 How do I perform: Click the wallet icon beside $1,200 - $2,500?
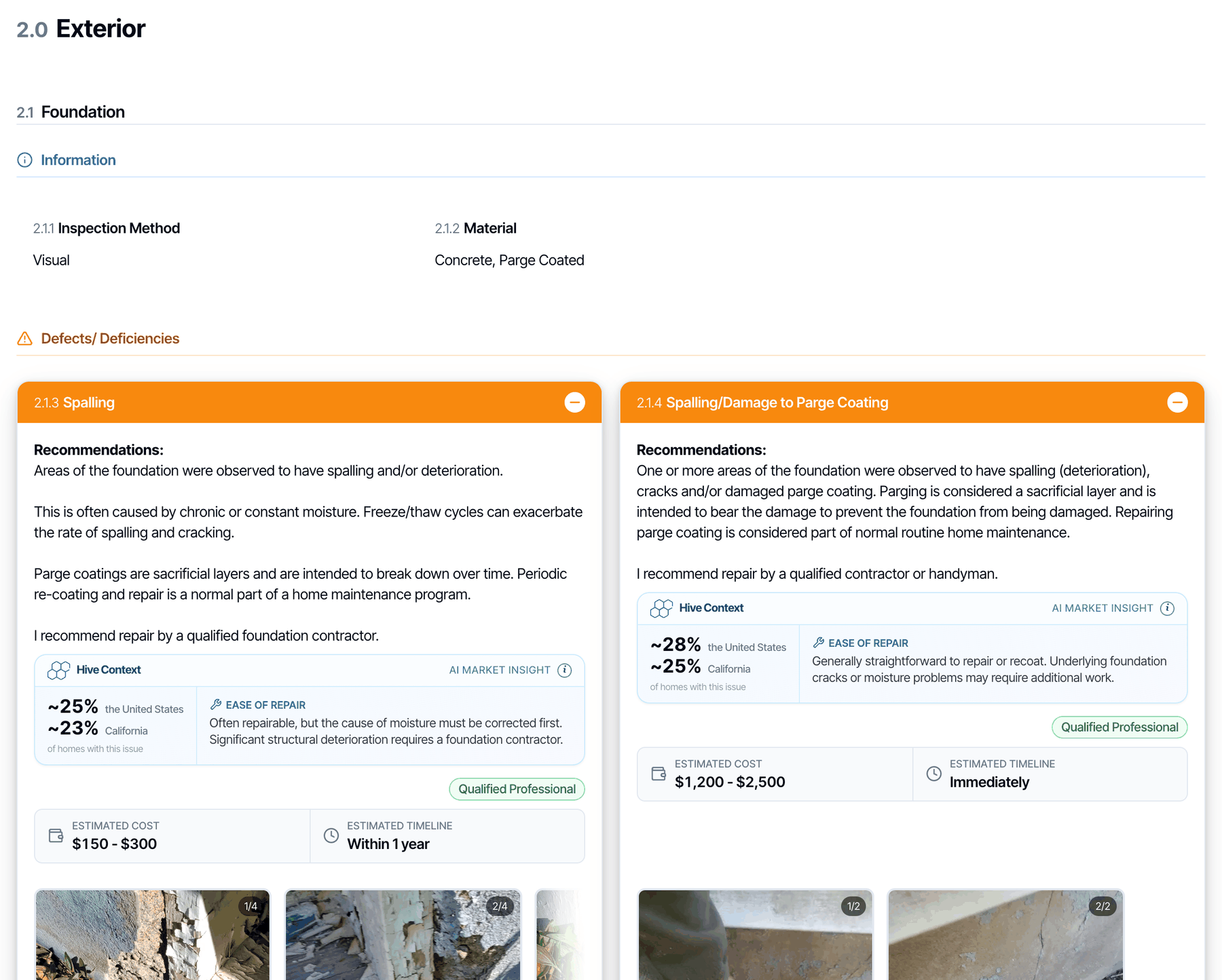pyautogui.click(x=659, y=774)
